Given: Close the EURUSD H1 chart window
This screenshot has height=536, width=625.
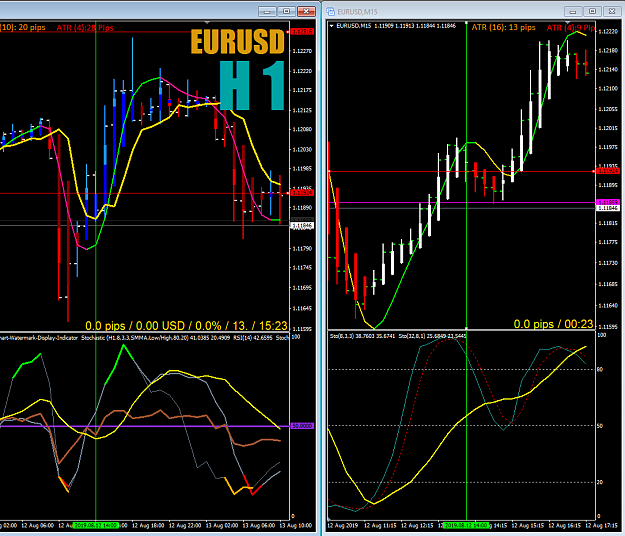Looking at the screenshot, I should pyautogui.click(x=306, y=12).
